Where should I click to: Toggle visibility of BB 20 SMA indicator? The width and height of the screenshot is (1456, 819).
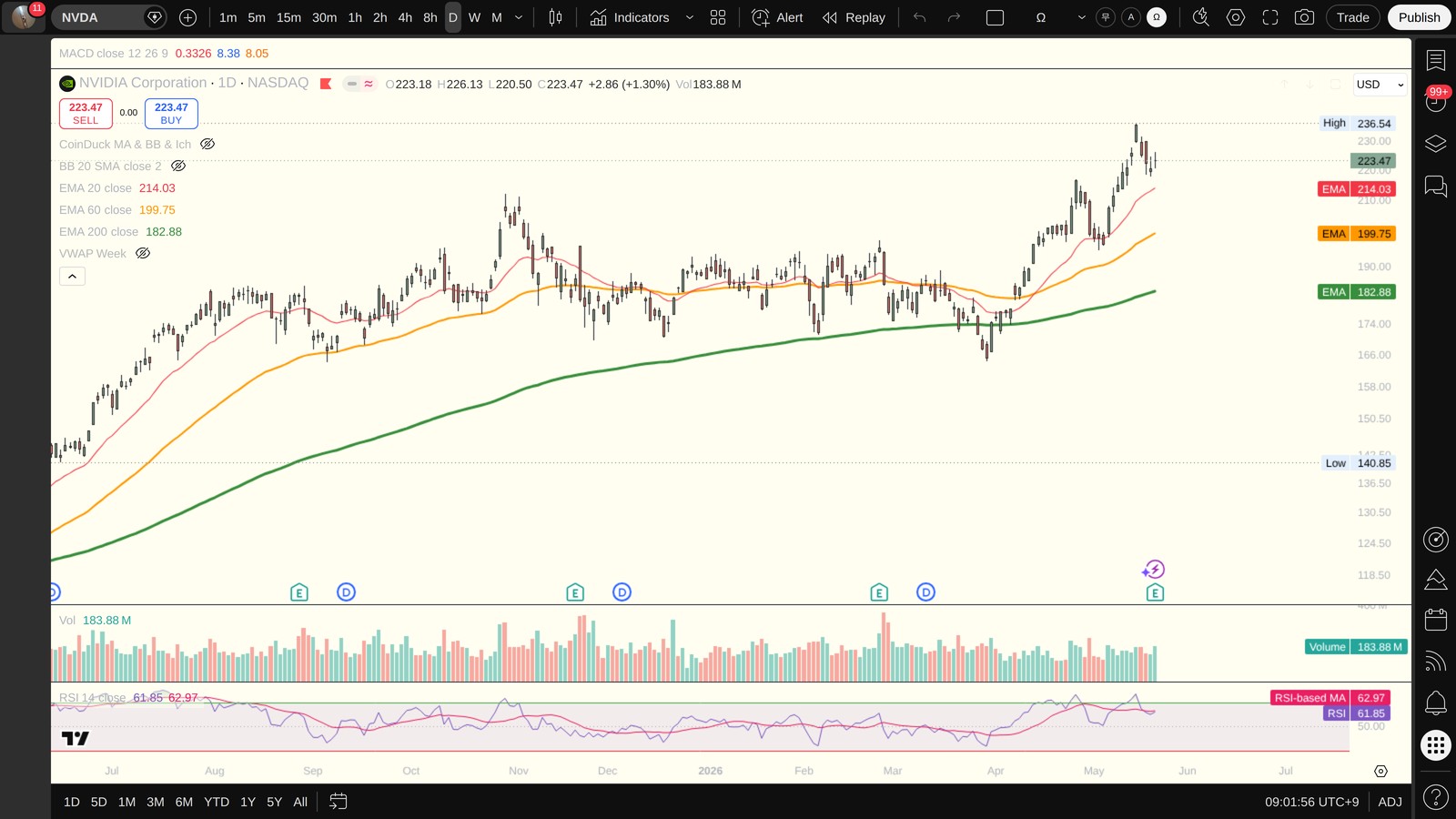point(178,166)
